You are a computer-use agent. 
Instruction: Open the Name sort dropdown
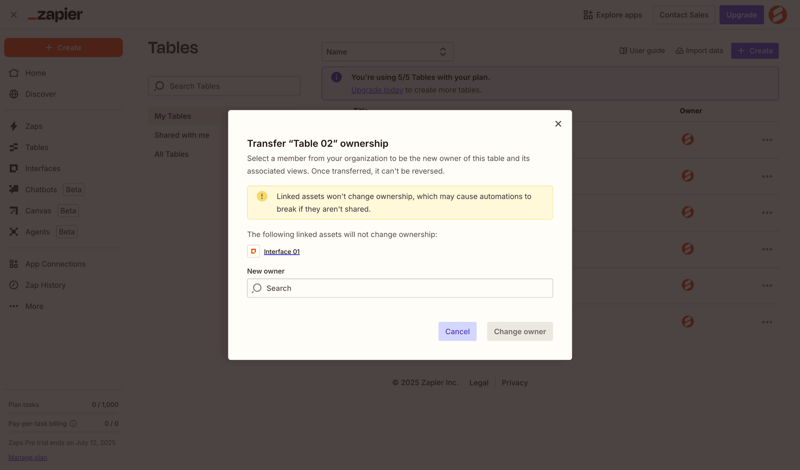click(x=387, y=52)
